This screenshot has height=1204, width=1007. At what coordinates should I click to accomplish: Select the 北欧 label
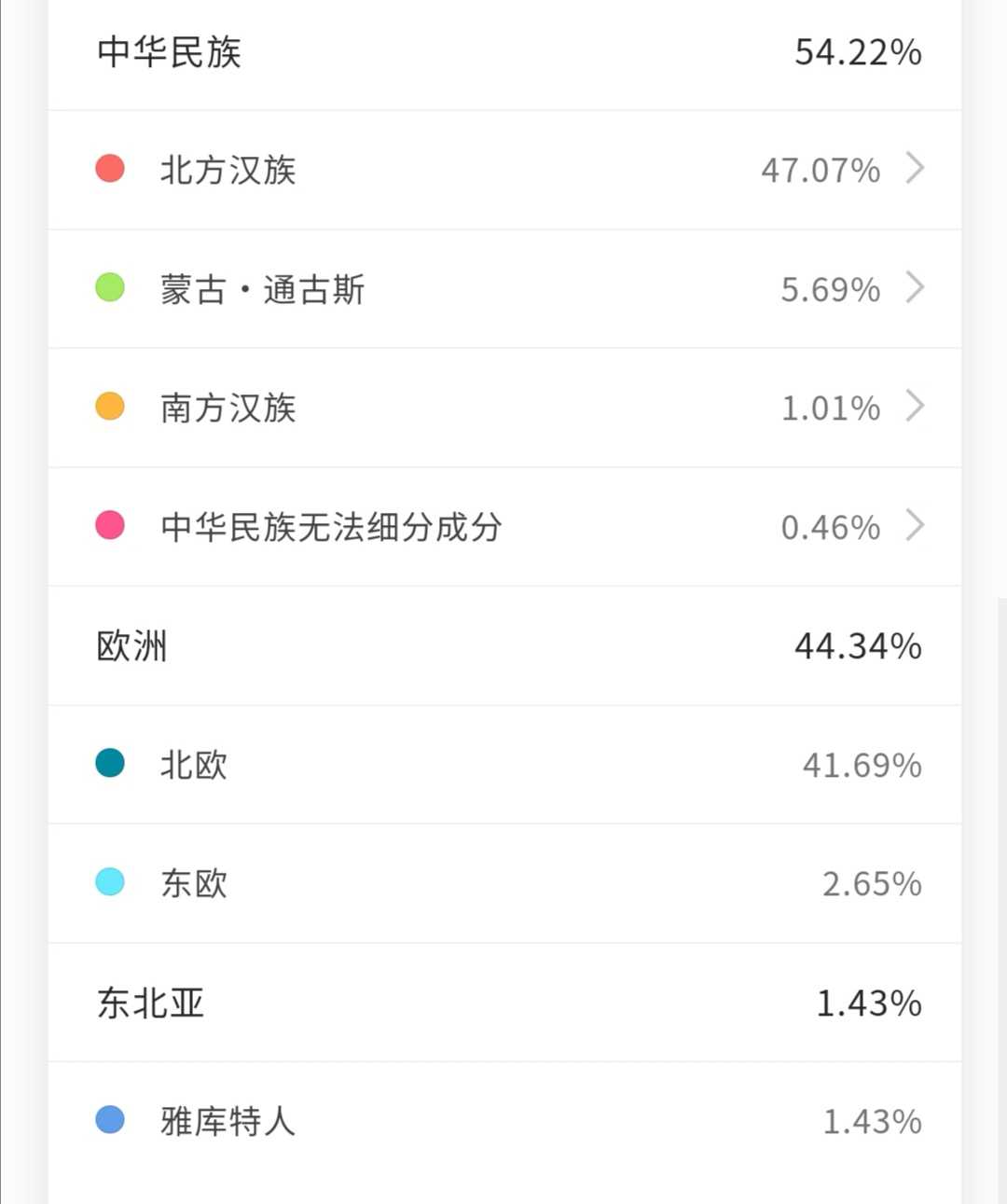point(194,765)
